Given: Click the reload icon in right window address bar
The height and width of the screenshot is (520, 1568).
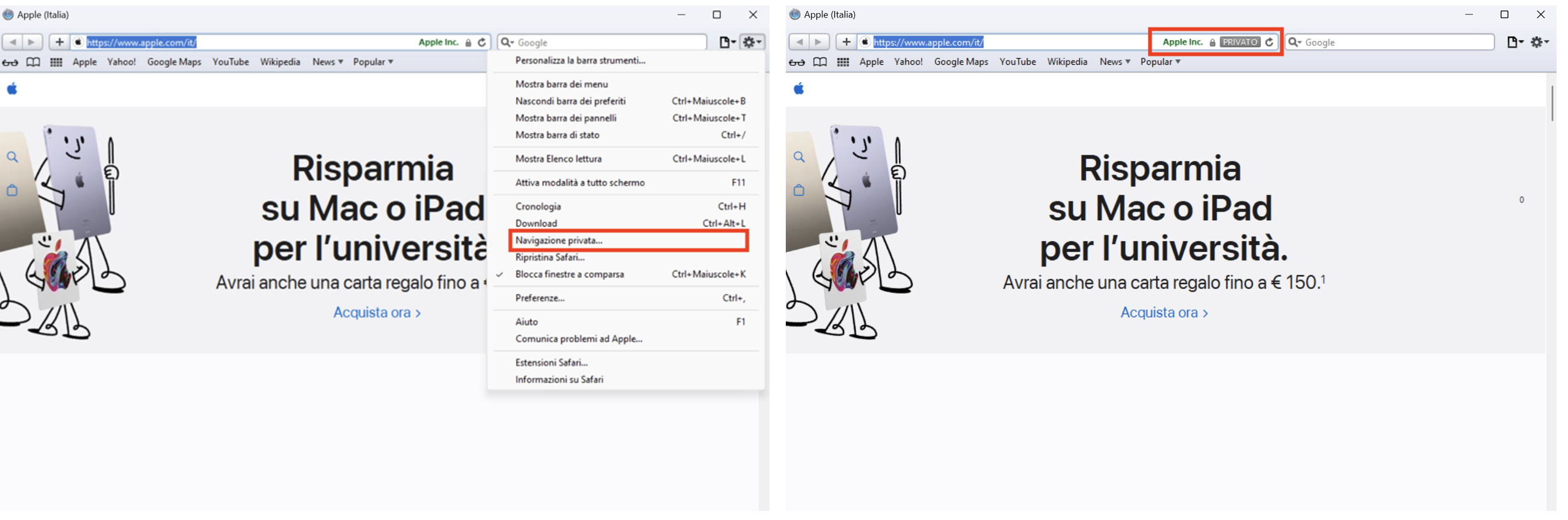Looking at the screenshot, I should click(x=1269, y=42).
